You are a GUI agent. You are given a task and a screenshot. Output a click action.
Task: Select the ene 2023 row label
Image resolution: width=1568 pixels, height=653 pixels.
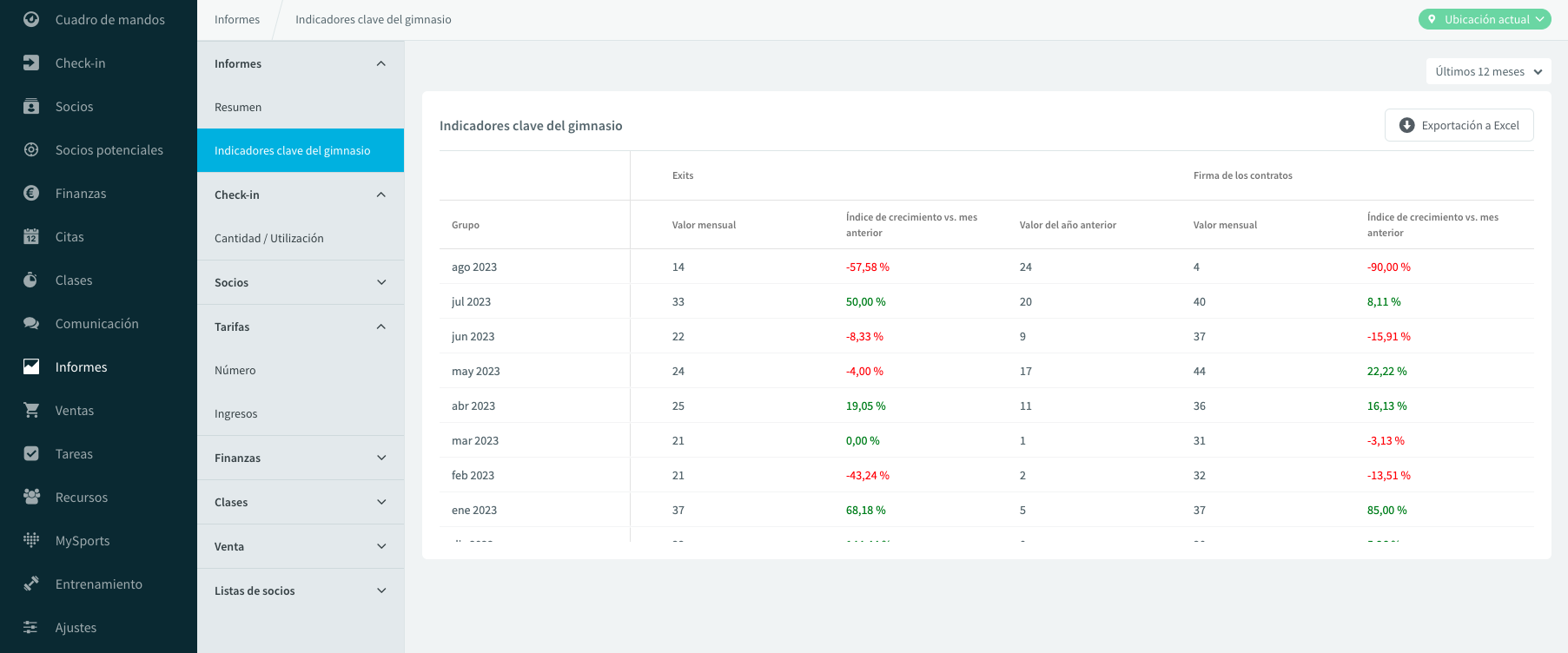pos(474,510)
